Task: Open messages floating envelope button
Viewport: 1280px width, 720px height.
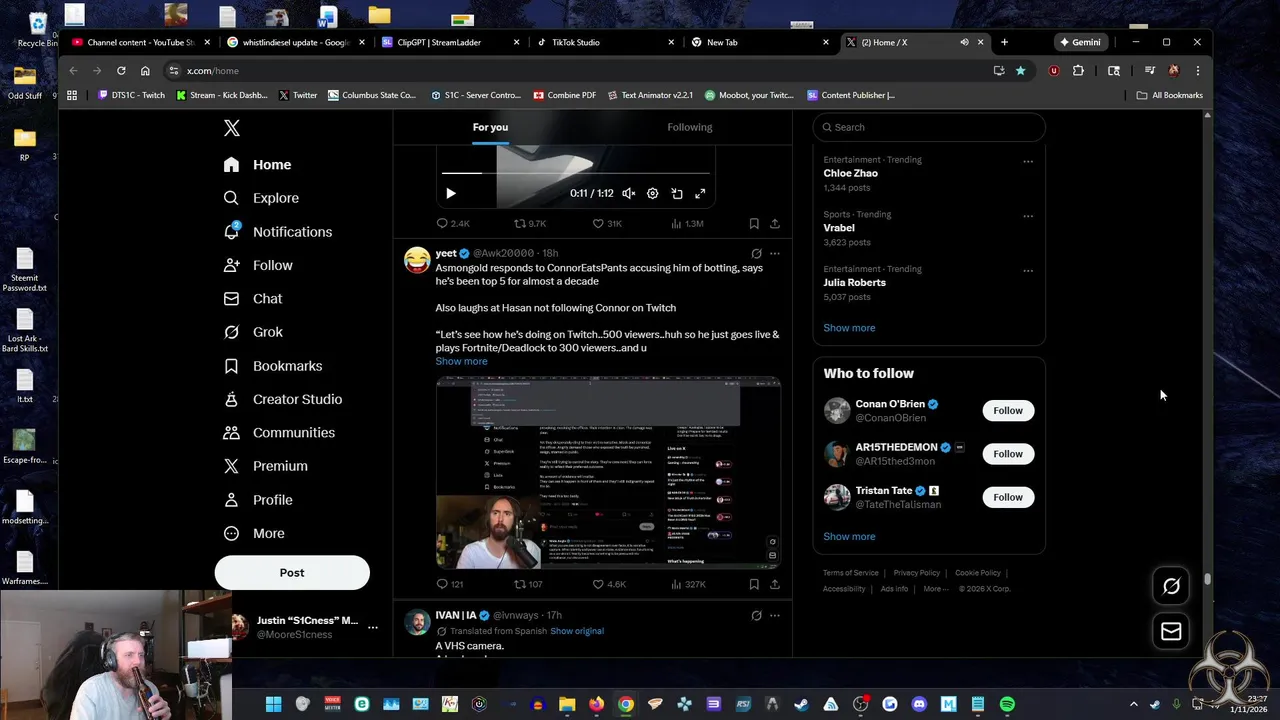Action: (x=1171, y=631)
